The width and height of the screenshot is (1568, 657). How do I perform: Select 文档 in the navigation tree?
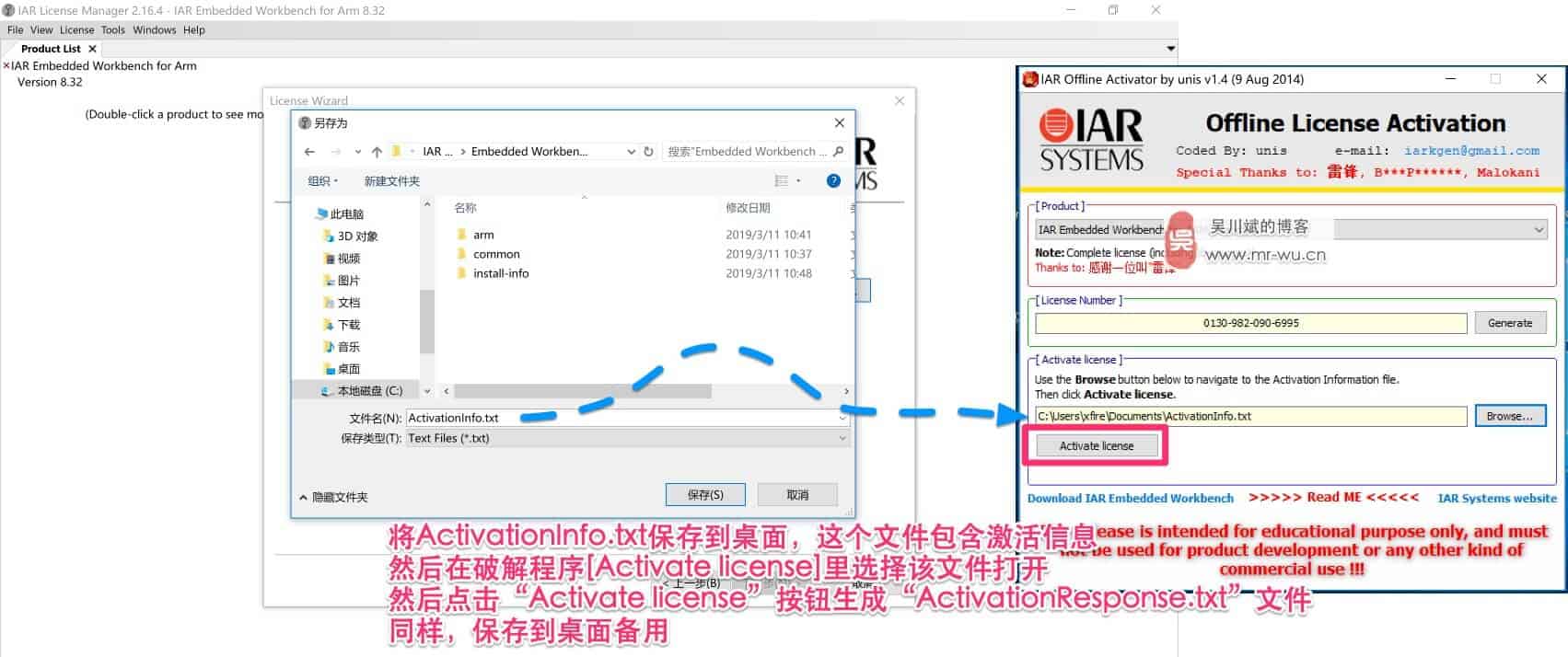342,303
